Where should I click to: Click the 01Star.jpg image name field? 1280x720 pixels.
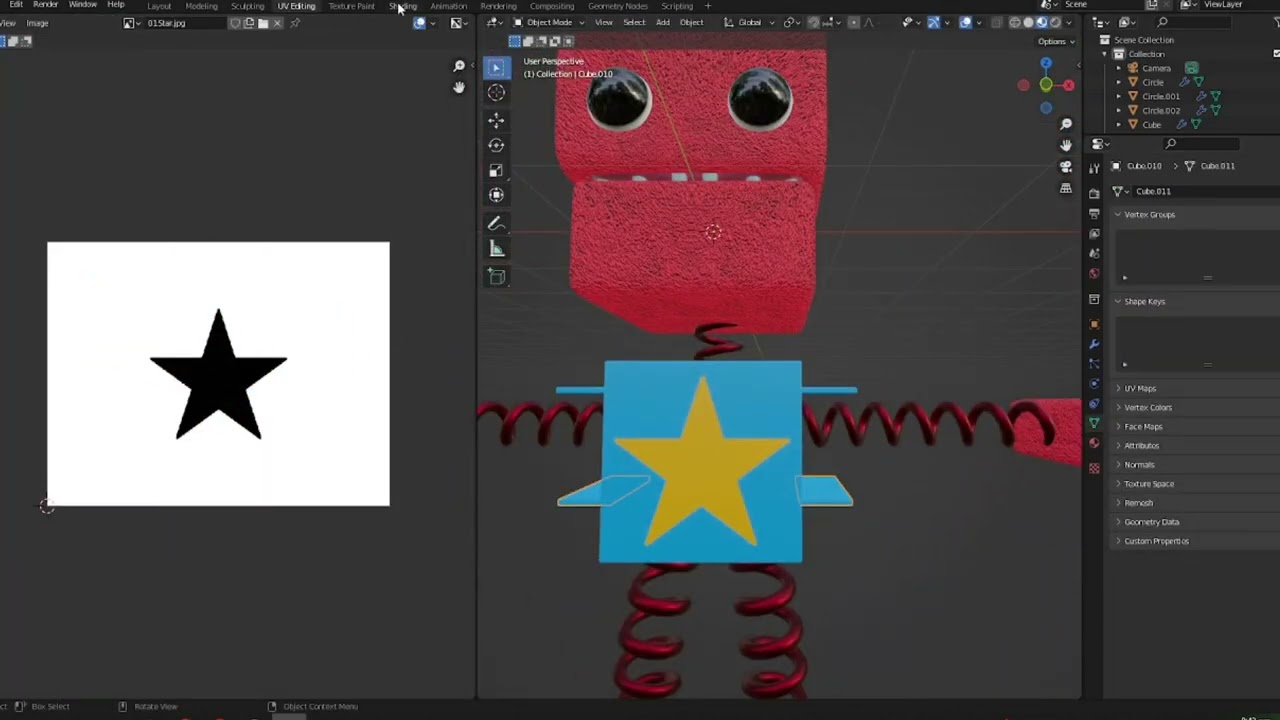(186, 23)
